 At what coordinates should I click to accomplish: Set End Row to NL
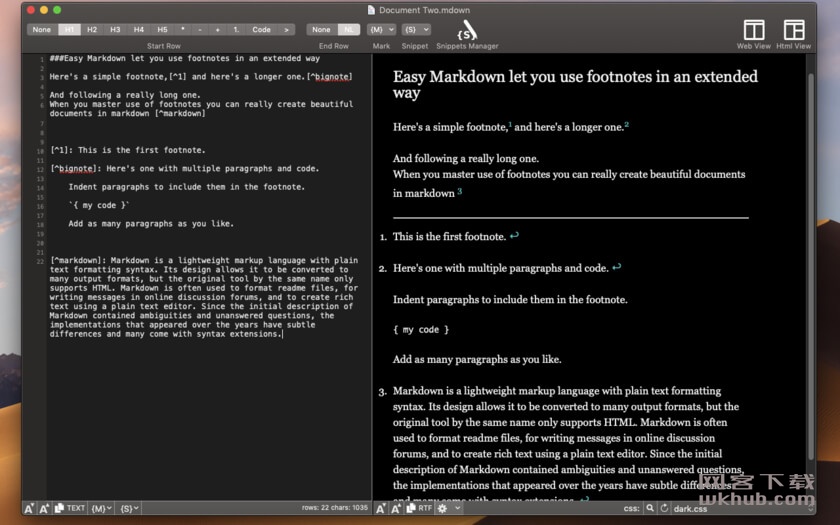point(349,29)
